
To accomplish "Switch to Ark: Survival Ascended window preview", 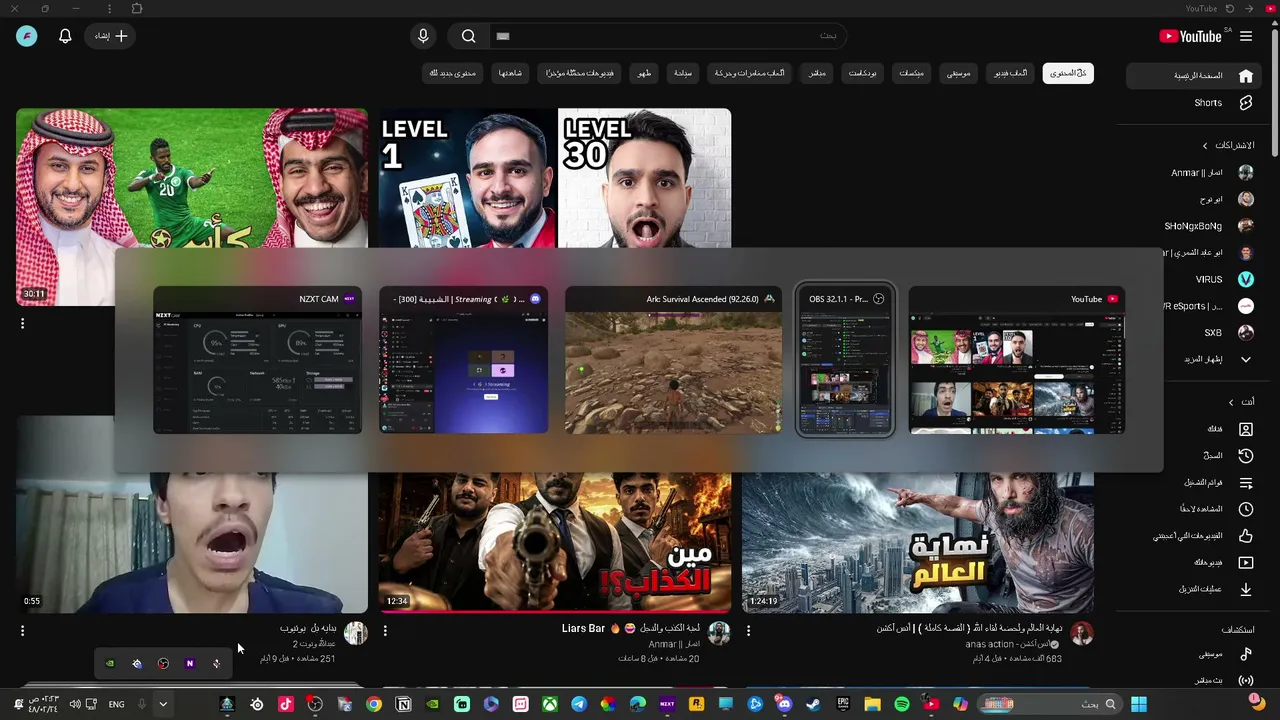I will [x=673, y=362].
